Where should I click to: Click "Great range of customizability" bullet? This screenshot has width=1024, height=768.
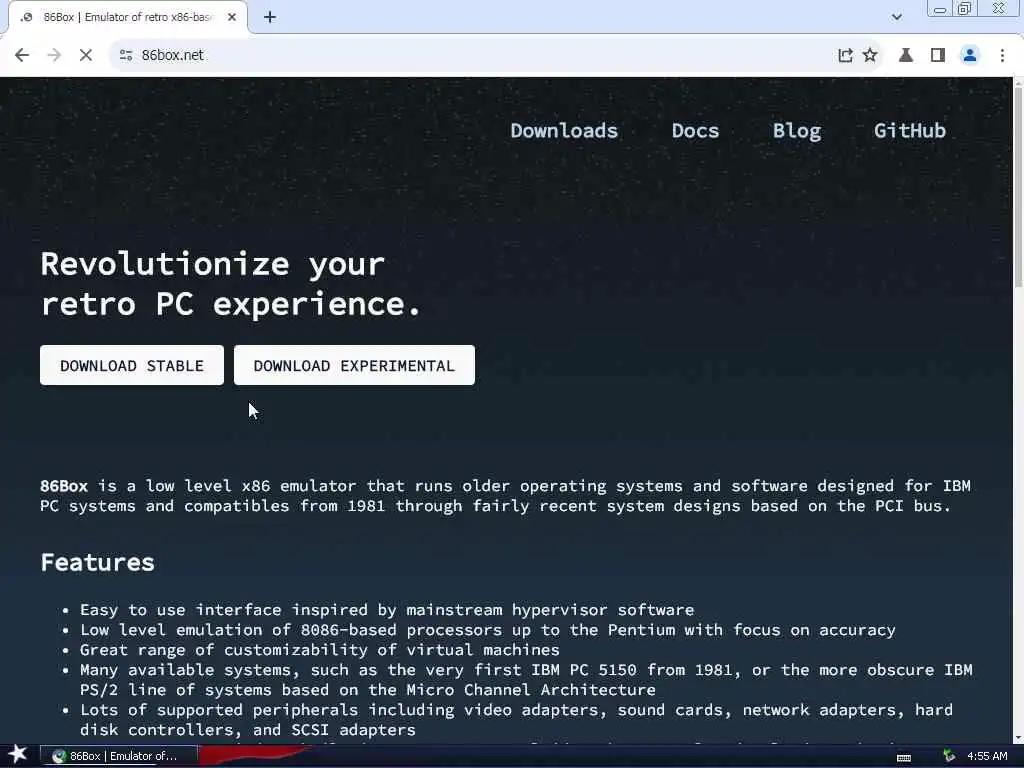click(x=319, y=650)
